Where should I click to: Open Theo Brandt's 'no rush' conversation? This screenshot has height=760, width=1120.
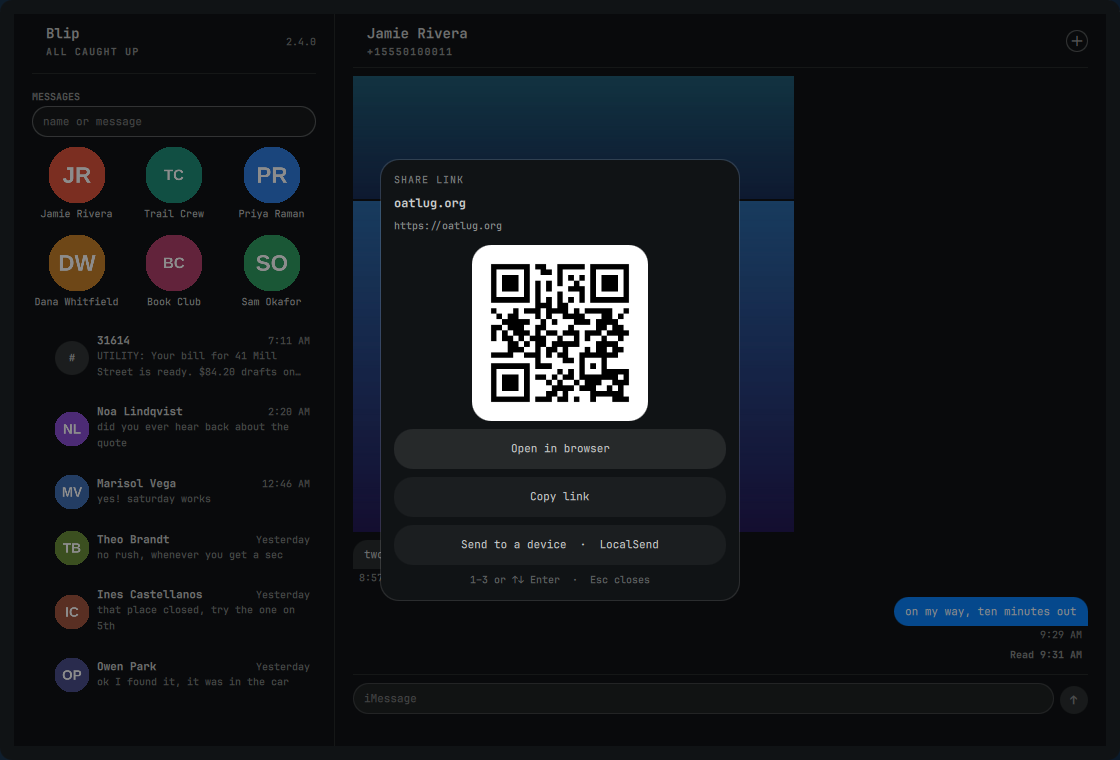click(x=174, y=547)
